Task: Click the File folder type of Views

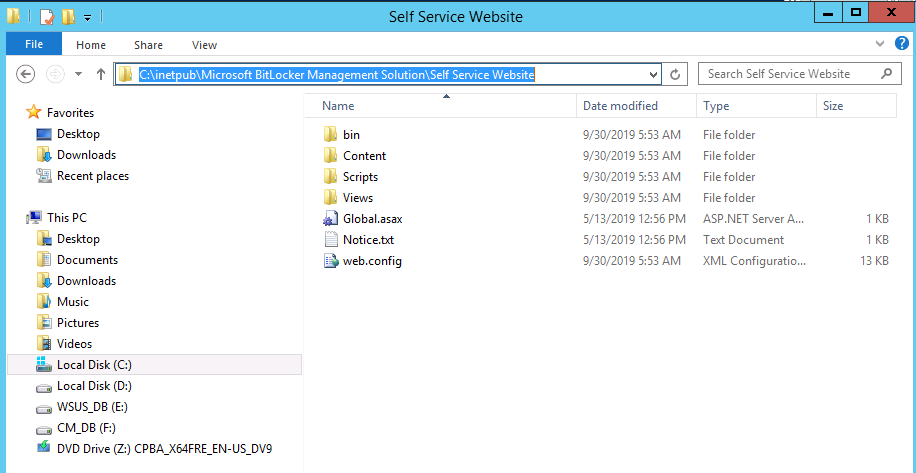Action: (729, 198)
